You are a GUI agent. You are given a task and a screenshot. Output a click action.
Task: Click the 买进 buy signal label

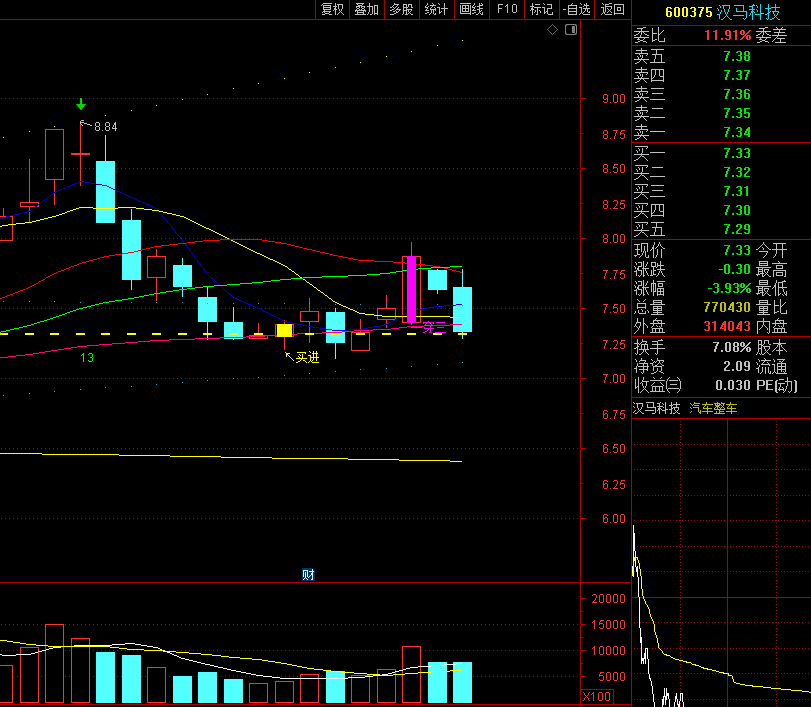tap(307, 357)
